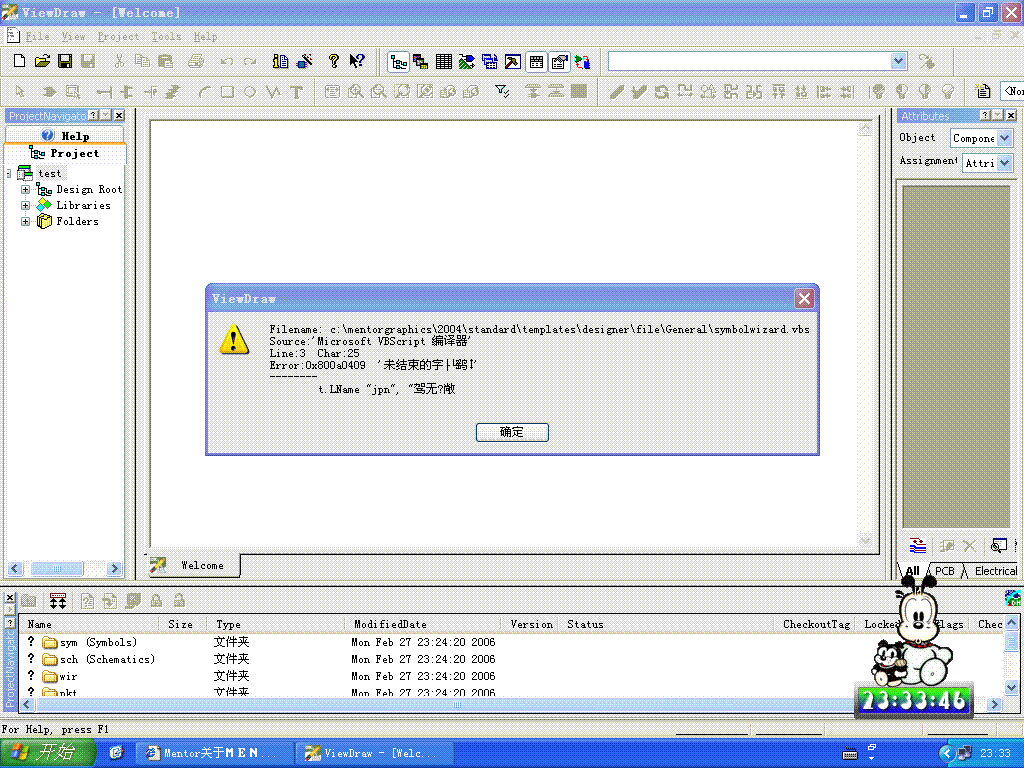Image resolution: width=1024 pixels, height=768 pixels.
Task: Open the Tools menu
Action: pyautogui.click(x=167, y=37)
